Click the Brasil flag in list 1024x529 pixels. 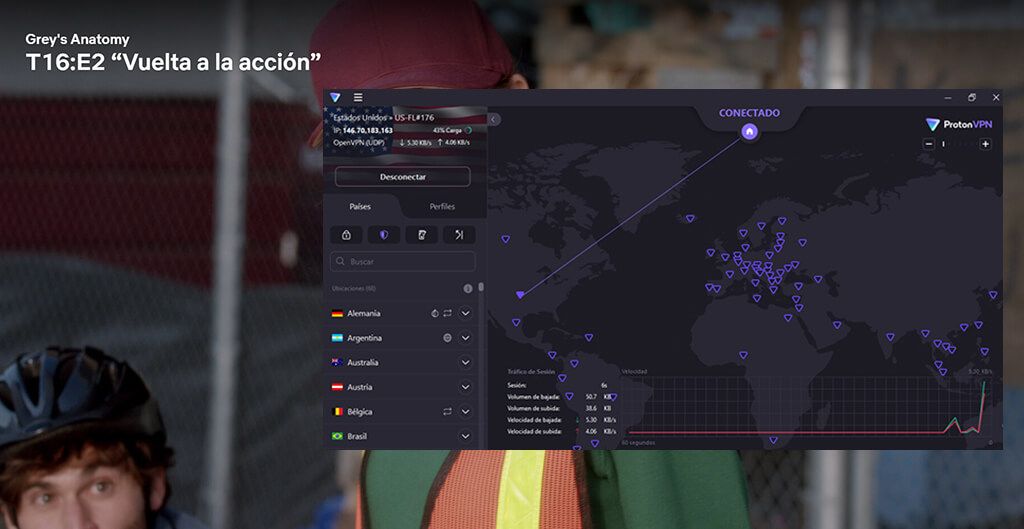pos(337,436)
